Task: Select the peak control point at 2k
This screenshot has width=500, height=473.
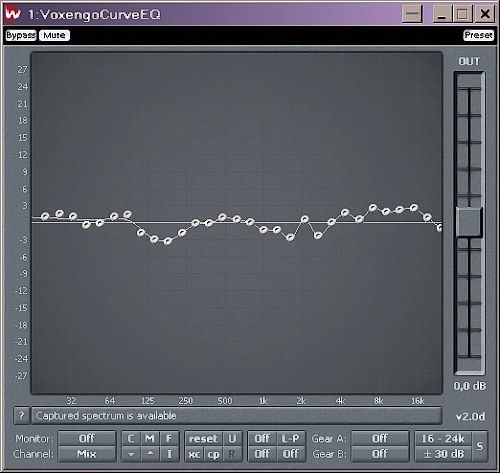Action: point(305,219)
